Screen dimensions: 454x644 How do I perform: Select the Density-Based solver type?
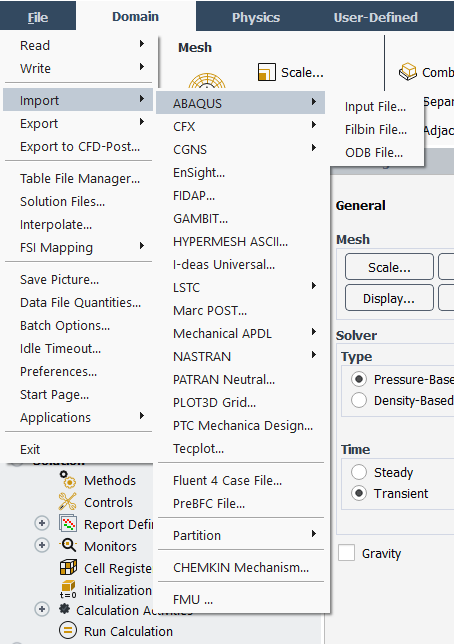point(359,400)
